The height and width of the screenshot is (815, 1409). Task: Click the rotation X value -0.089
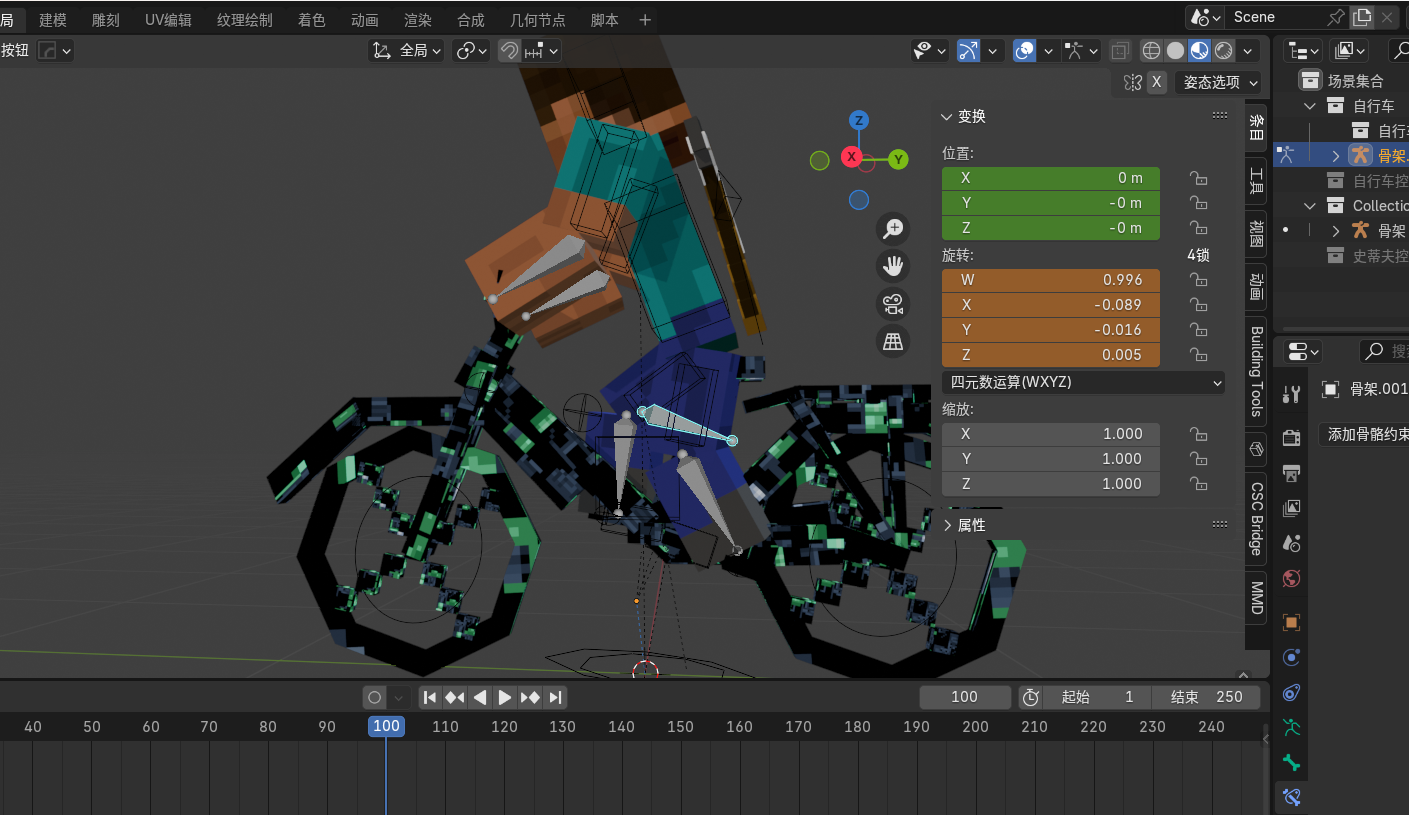(x=1051, y=305)
